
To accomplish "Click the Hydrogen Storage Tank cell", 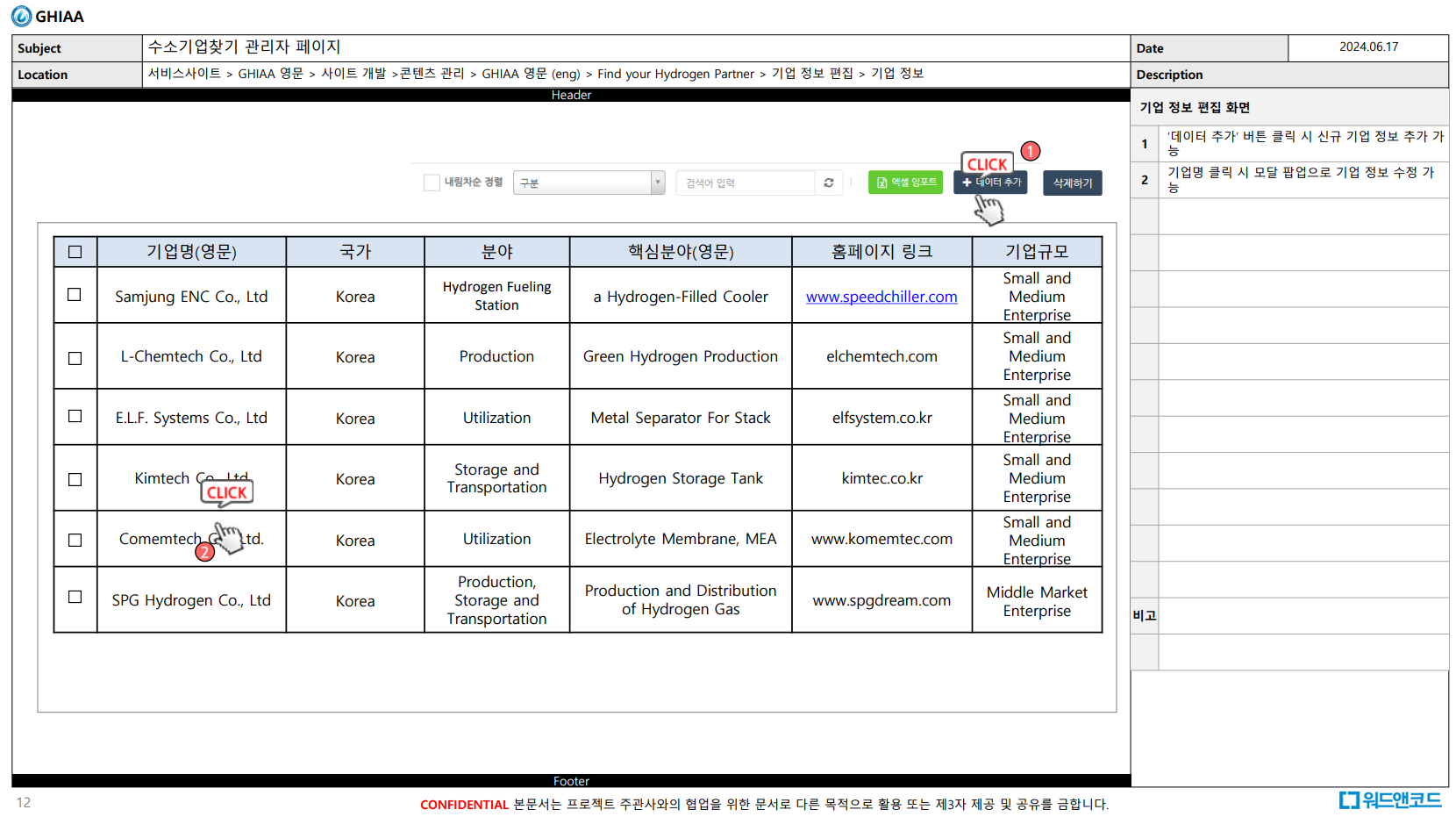I will click(x=681, y=478).
